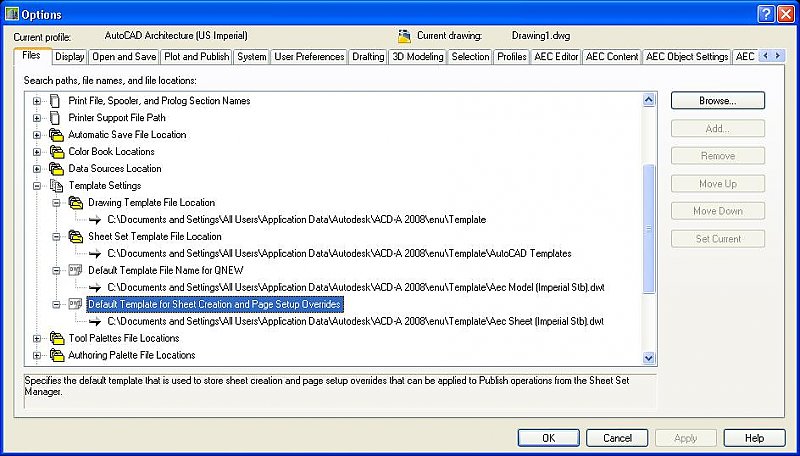This screenshot has width=800, height=456.
Task: Click the arrow icon beside AutoCAD Templates path
Action: click(95, 254)
